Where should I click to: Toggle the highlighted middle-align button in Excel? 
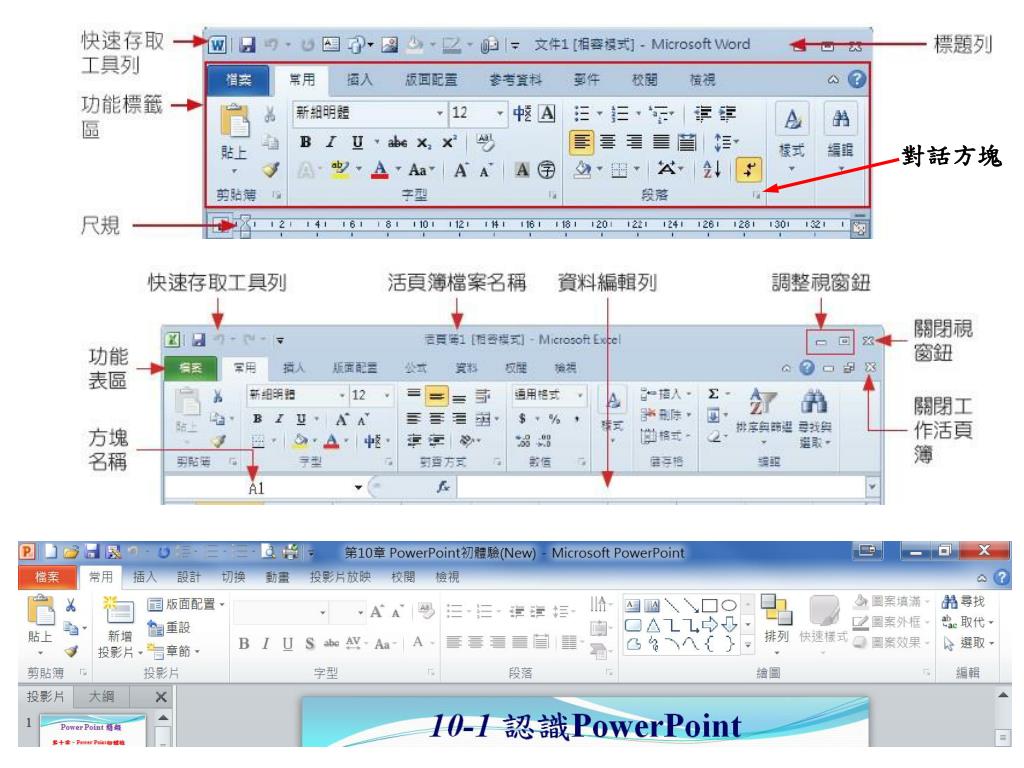click(x=436, y=396)
